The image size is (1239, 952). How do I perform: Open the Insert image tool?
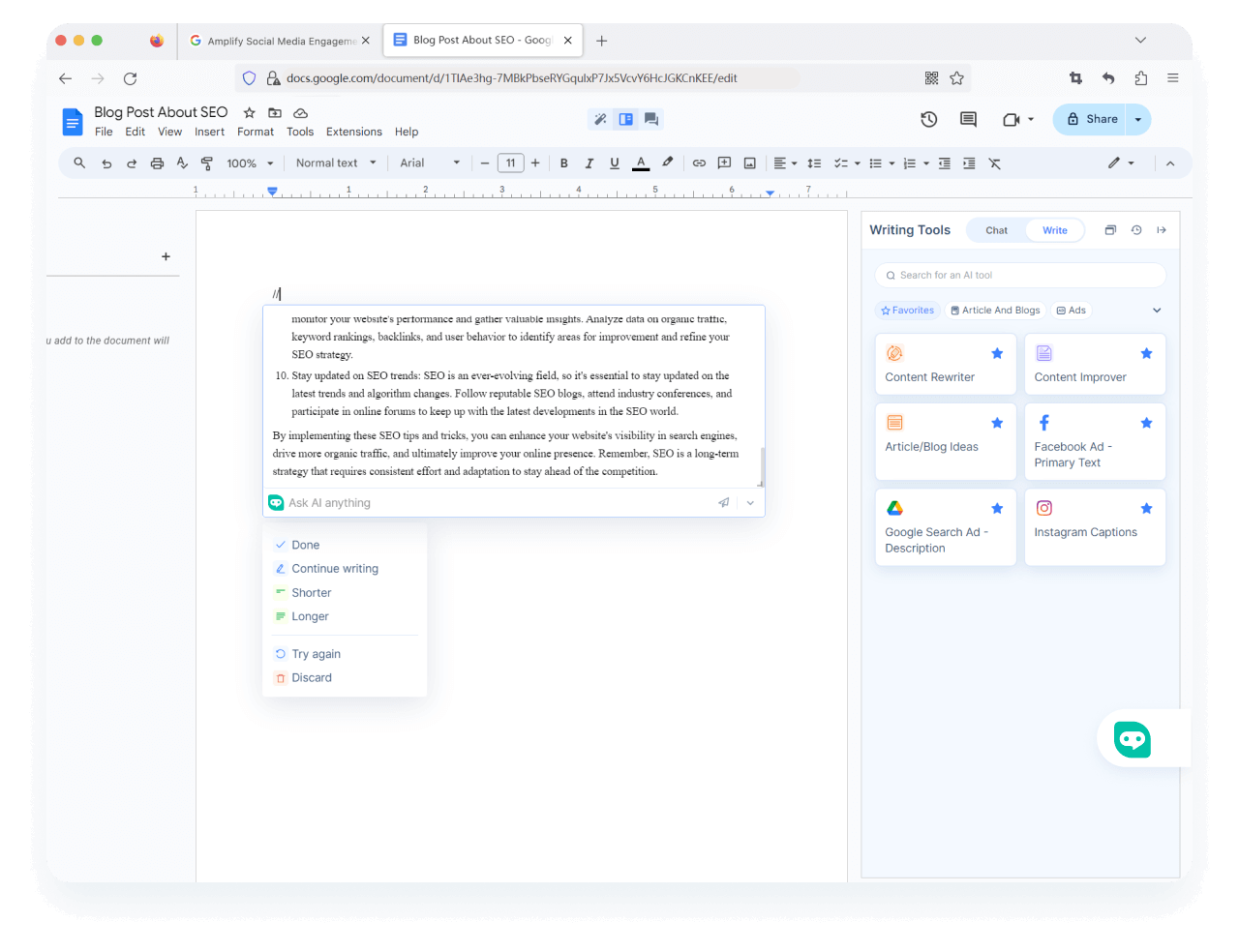[749, 163]
